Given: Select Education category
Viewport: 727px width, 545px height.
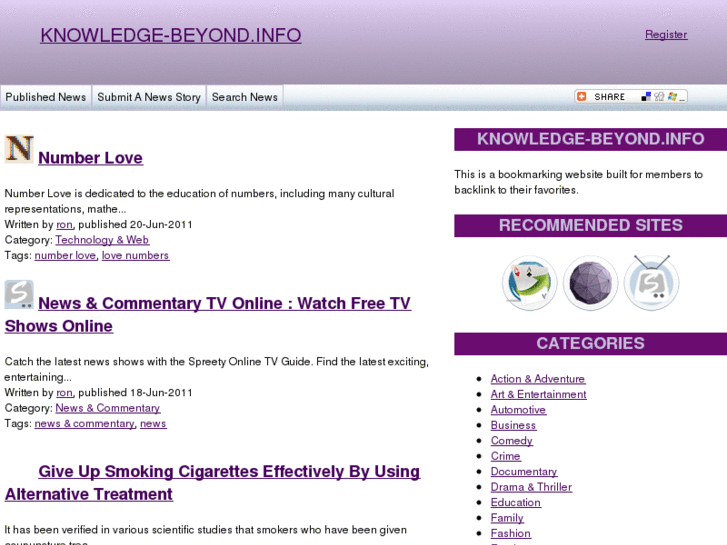Looking at the screenshot, I should (516, 503).
